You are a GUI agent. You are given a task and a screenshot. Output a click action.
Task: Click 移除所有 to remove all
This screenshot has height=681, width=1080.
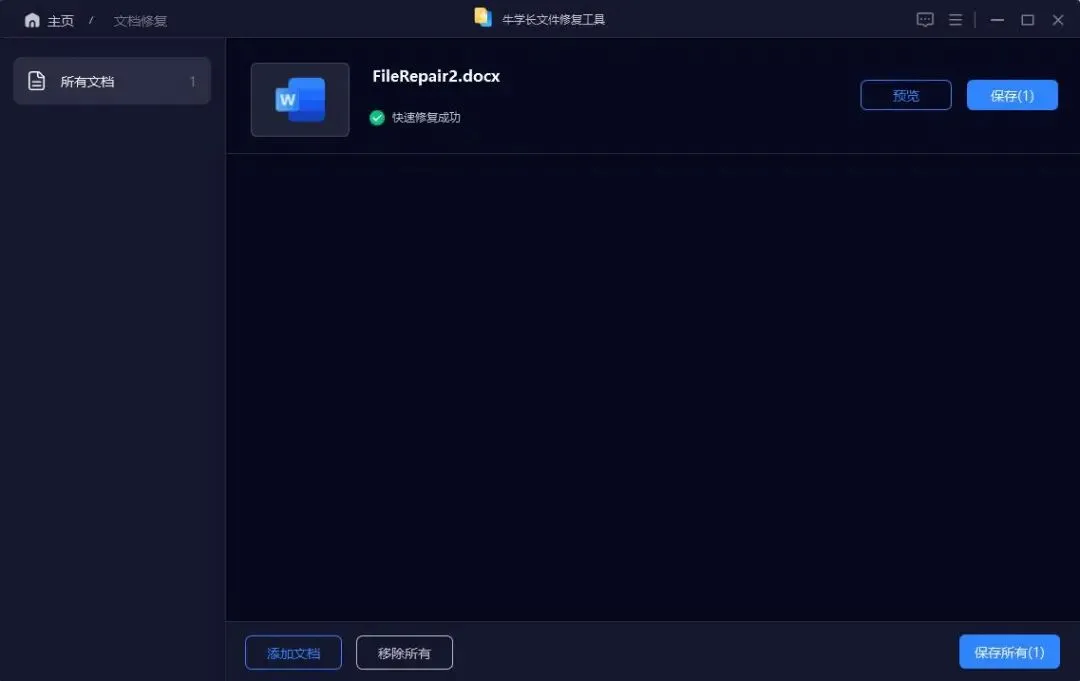(x=404, y=652)
